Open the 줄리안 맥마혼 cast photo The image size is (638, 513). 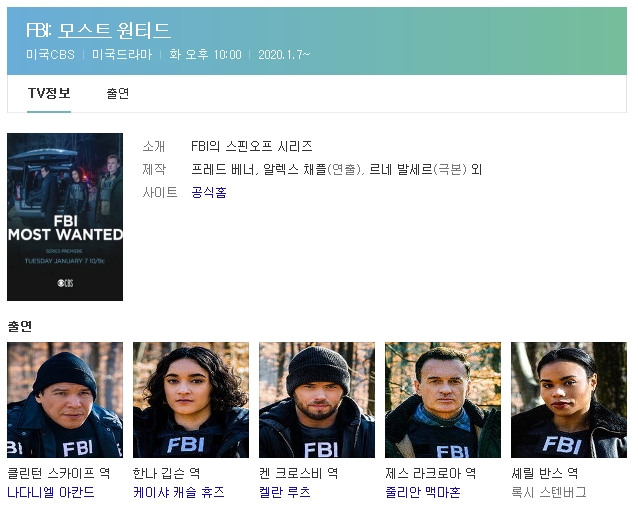coord(443,400)
